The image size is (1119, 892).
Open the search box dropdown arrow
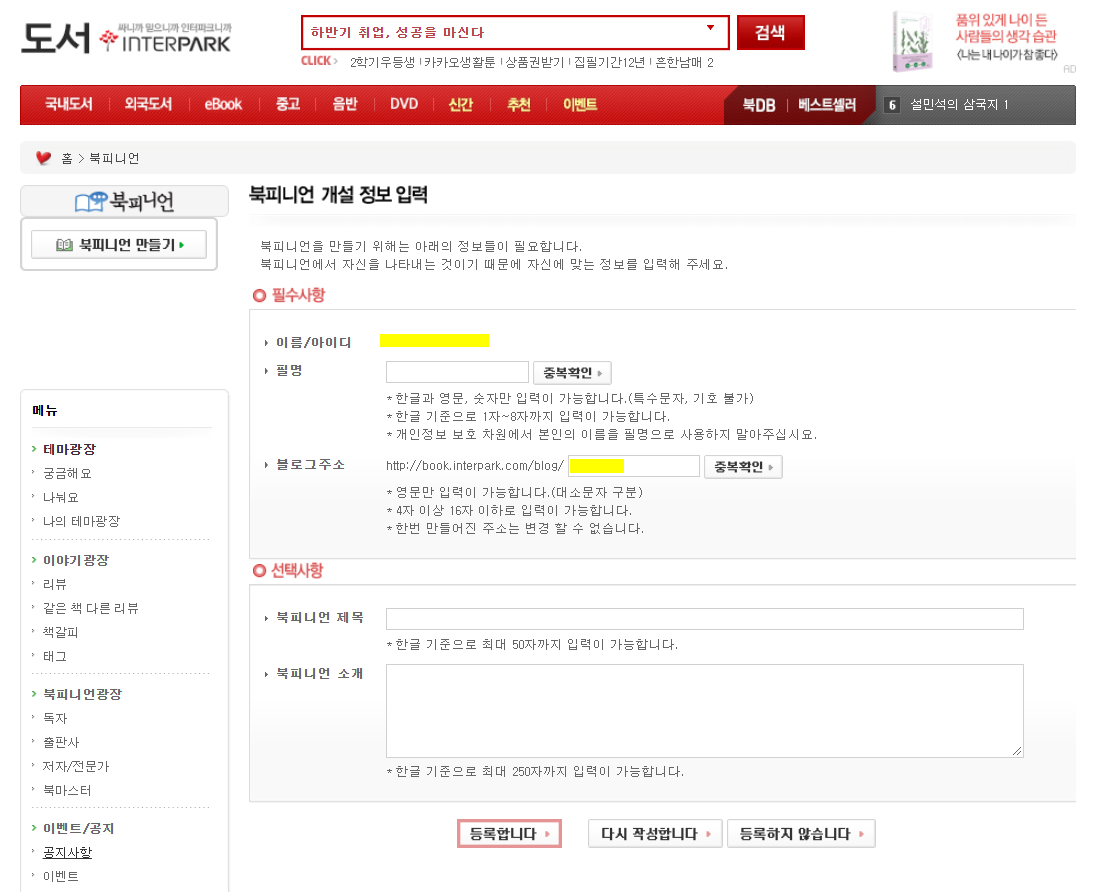pos(710,29)
